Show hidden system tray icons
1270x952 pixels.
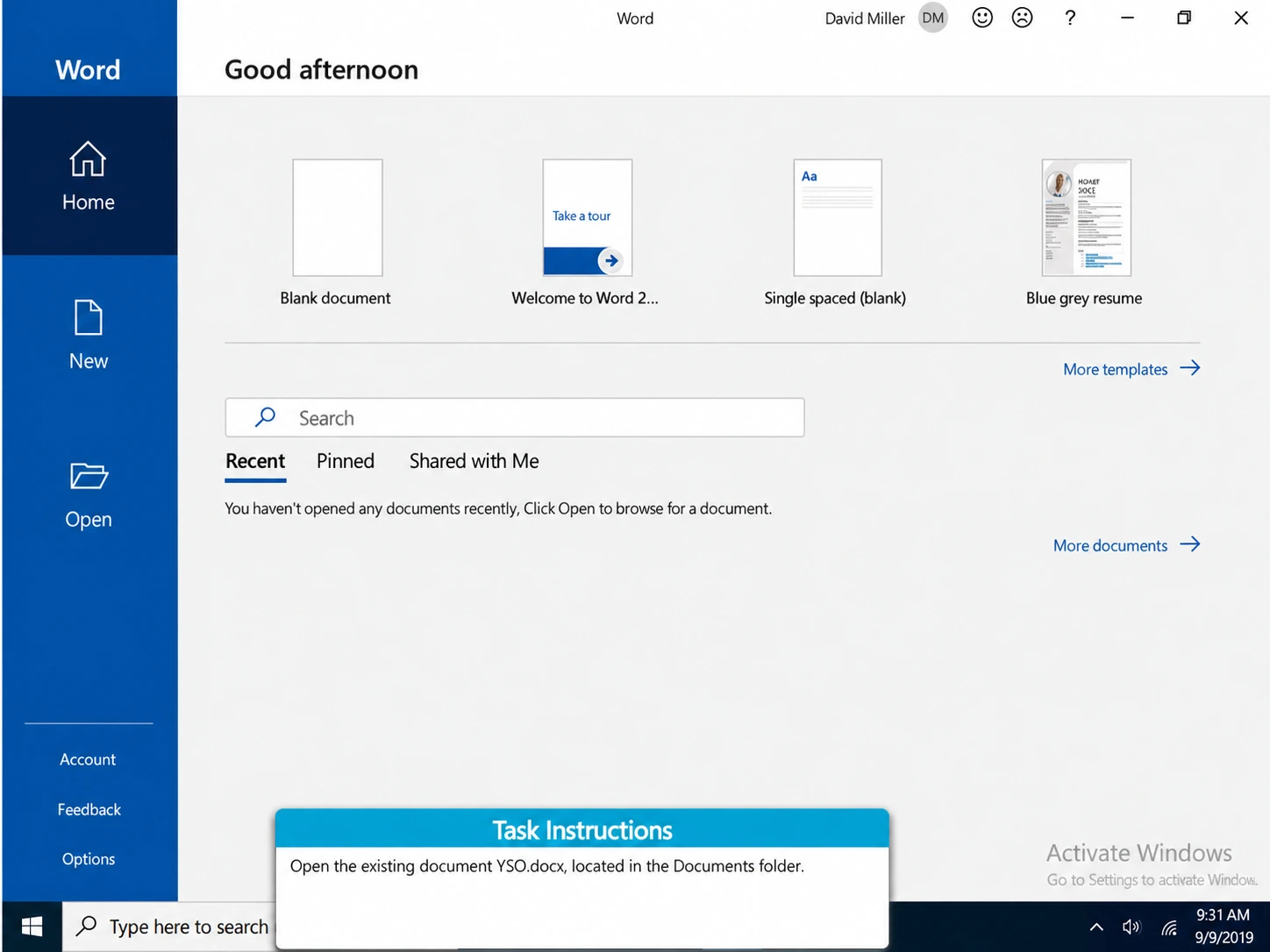pos(1096,927)
